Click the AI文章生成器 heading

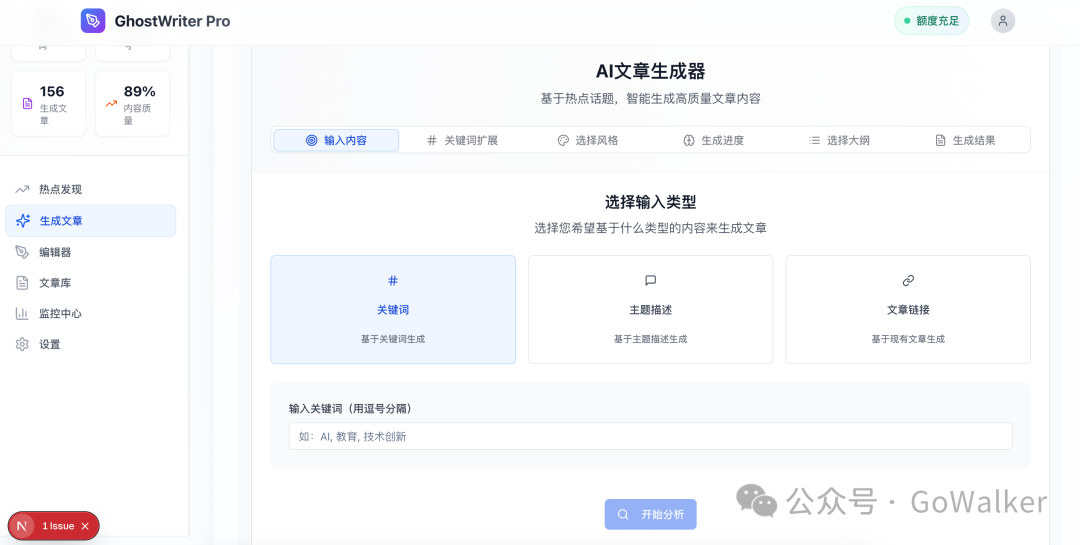[x=650, y=71]
